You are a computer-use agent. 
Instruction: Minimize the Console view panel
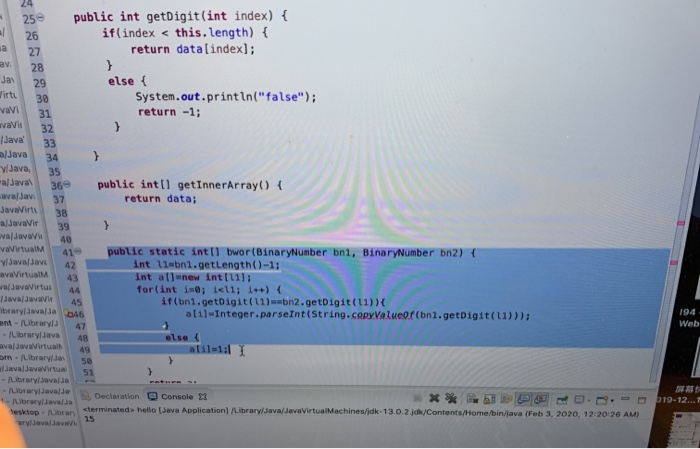click(625, 398)
